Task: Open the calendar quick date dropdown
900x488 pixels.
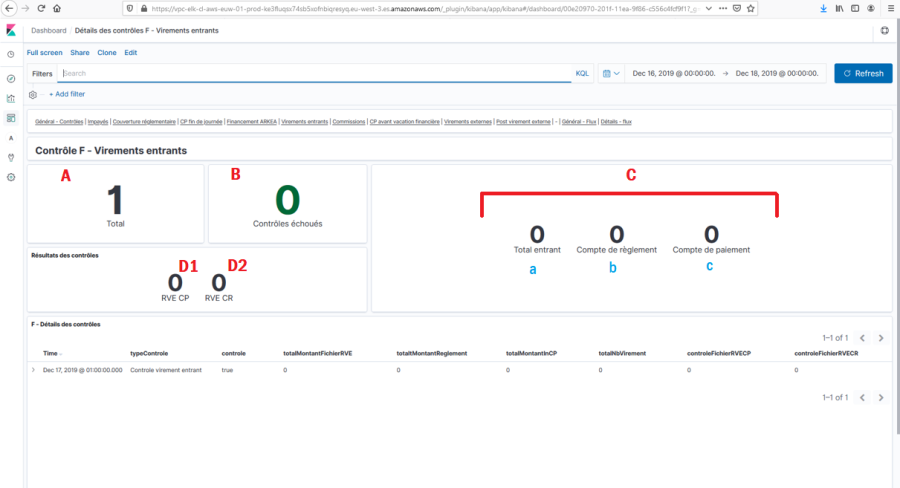Action: tap(612, 74)
